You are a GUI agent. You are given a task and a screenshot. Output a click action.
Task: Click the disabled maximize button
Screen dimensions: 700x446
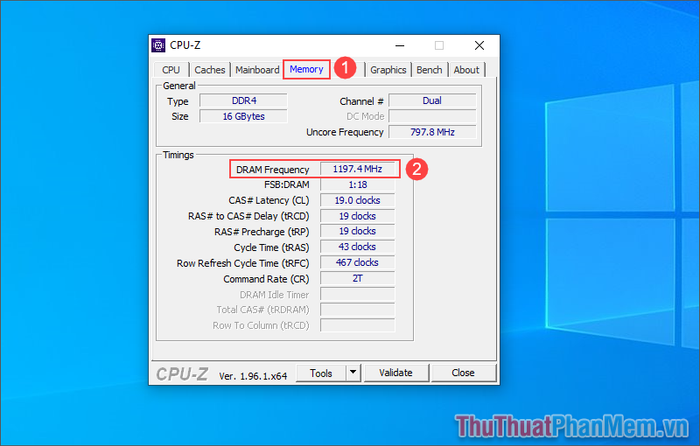pyautogui.click(x=439, y=46)
